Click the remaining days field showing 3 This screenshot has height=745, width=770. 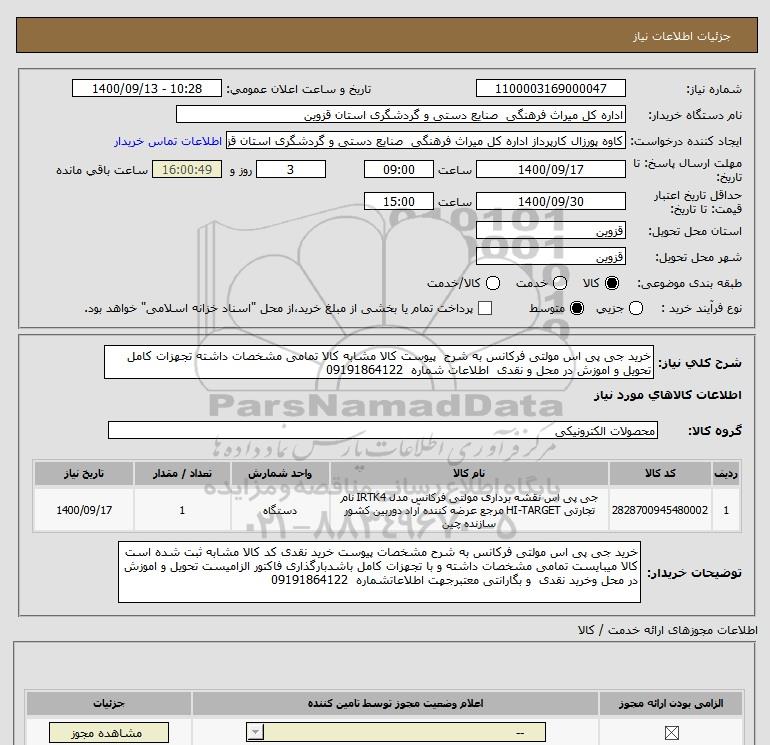(291, 169)
